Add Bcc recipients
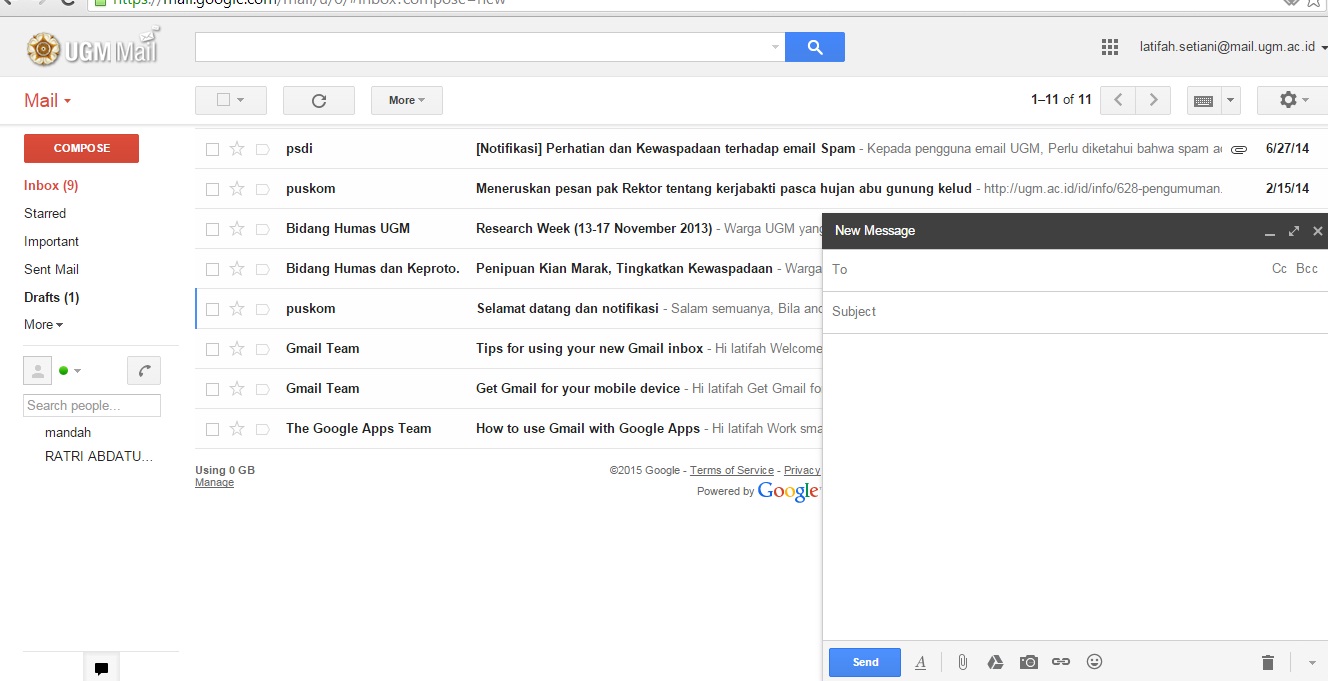This screenshot has width=1328, height=681. point(1307,269)
